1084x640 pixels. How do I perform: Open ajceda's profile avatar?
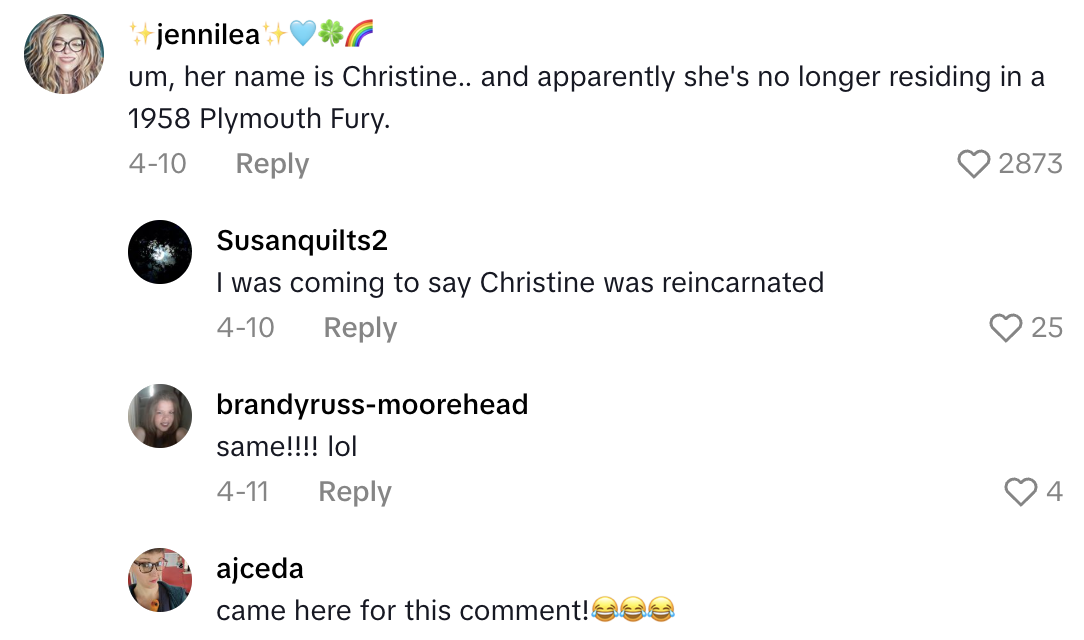[160, 580]
